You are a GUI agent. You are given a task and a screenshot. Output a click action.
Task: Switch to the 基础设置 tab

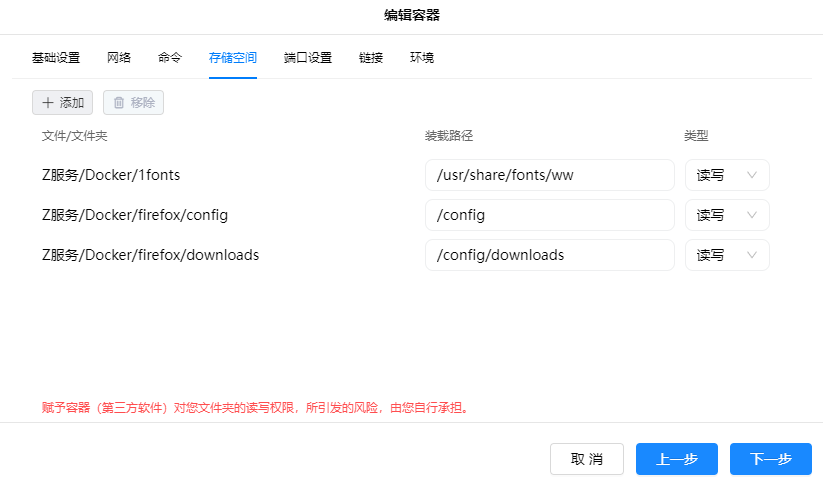[56, 58]
